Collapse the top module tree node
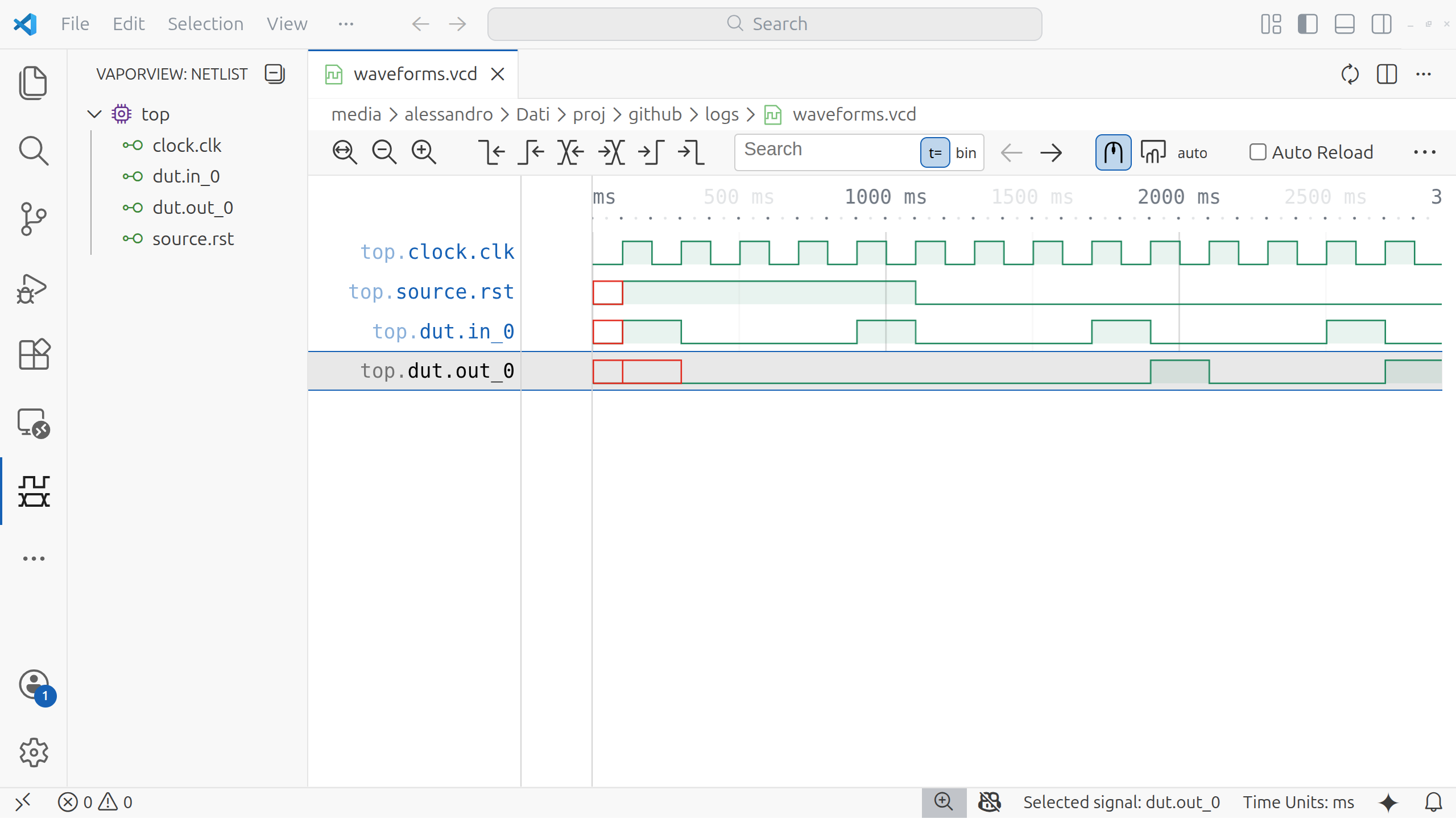The height and width of the screenshot is (819, 1456). [x=94, y=114]
